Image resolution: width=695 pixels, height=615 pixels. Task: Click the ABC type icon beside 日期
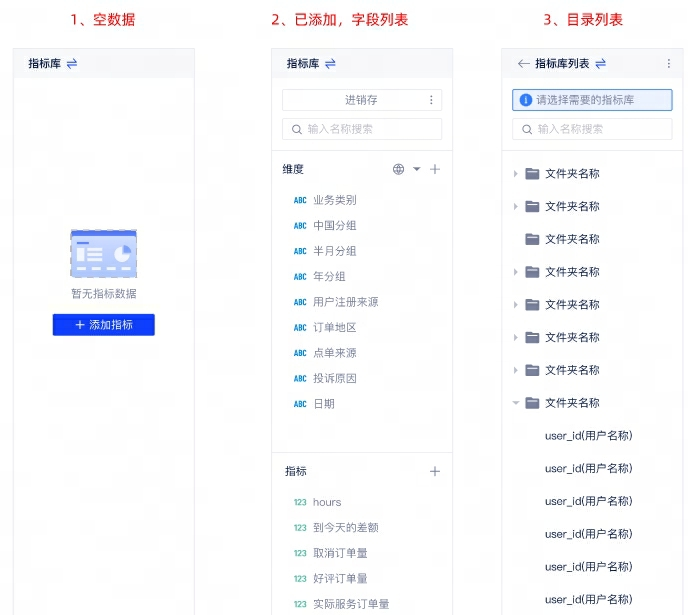(300, 404)
